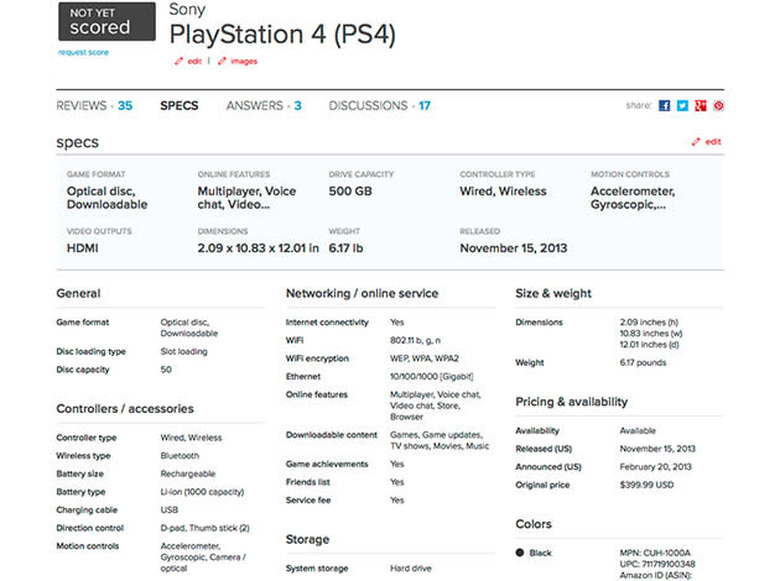Click the specs section edit pencil icon
780x581 pixels.
tap(696, 143)
